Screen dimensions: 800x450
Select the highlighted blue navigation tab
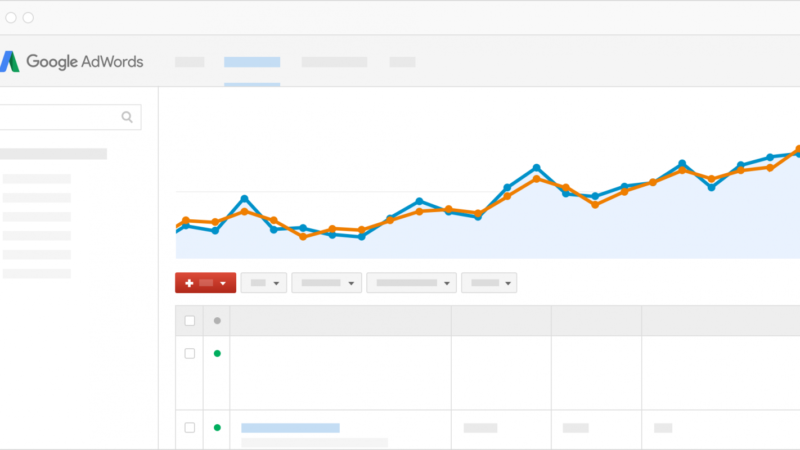[x=252, y=62]
